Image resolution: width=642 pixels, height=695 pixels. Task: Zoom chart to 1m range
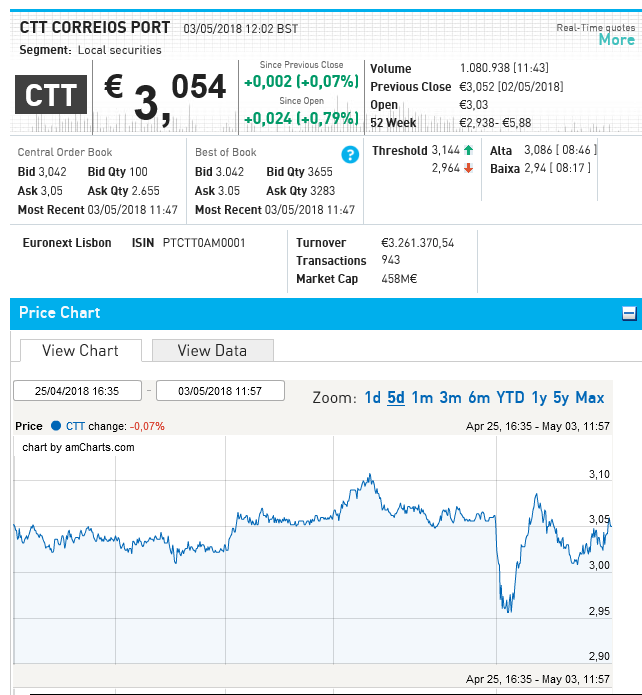tap(422, 398)
